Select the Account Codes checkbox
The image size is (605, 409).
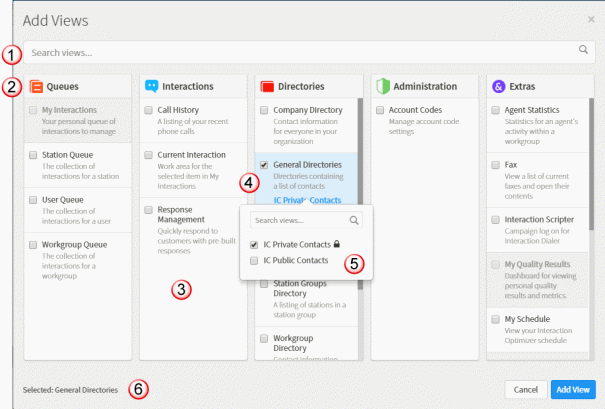point(379,110)
